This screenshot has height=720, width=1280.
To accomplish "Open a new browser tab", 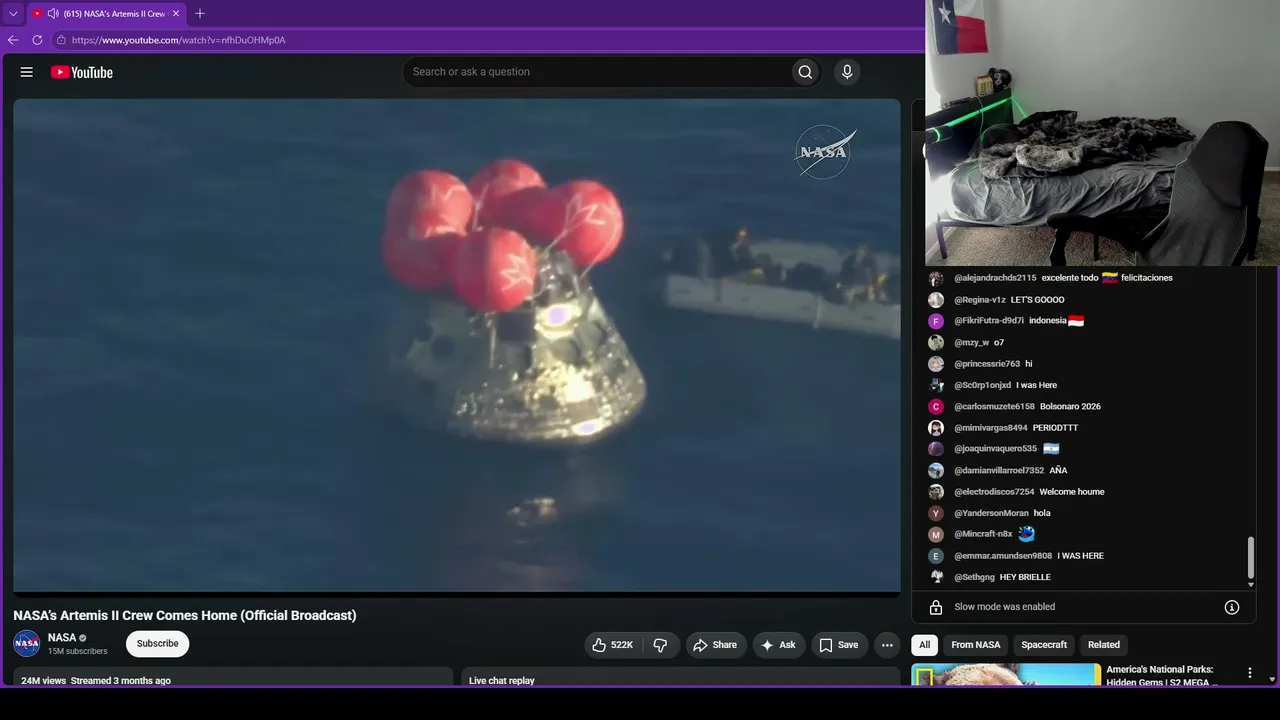I will pyautogui.click(x=200, y=14).
